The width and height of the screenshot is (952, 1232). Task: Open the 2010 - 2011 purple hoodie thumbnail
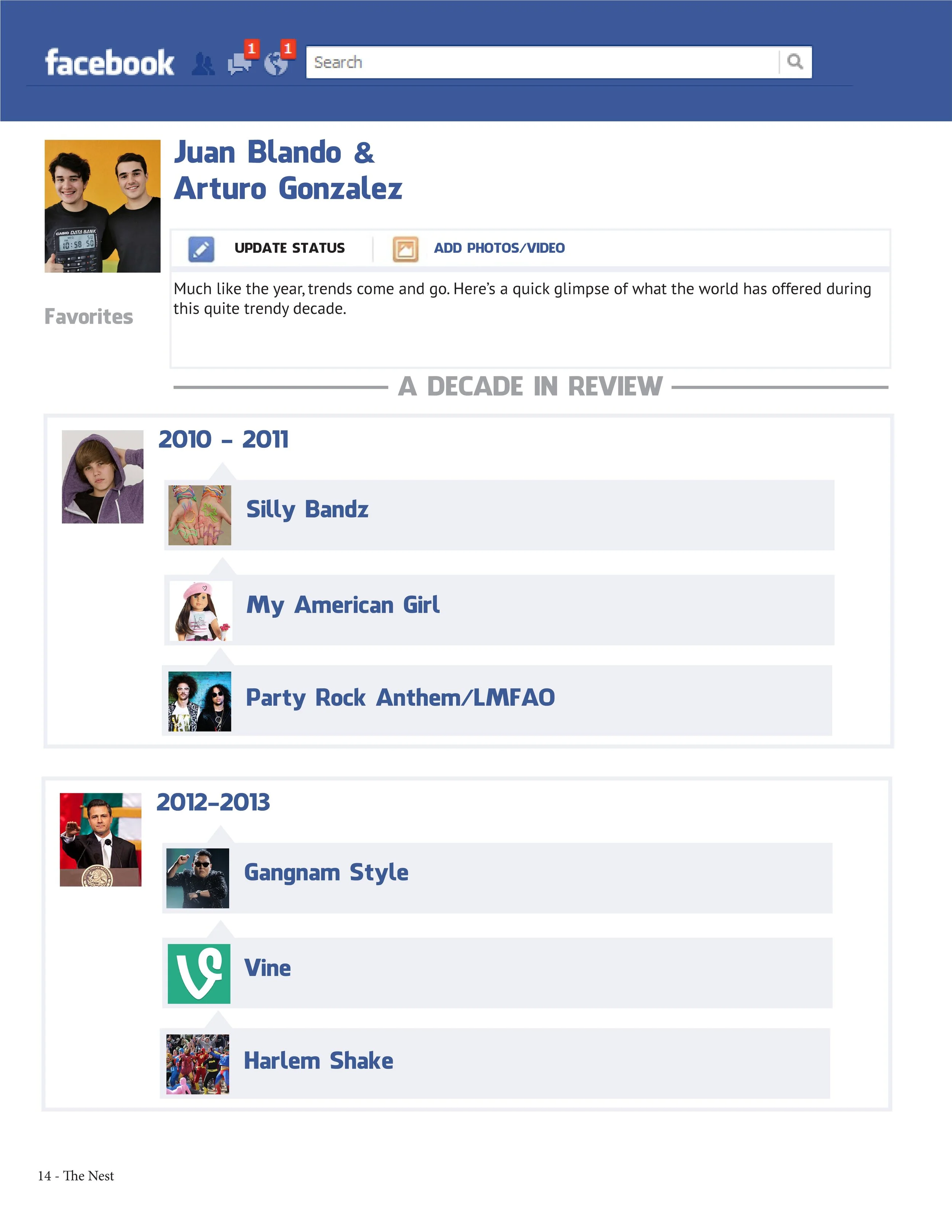[103, 477]
